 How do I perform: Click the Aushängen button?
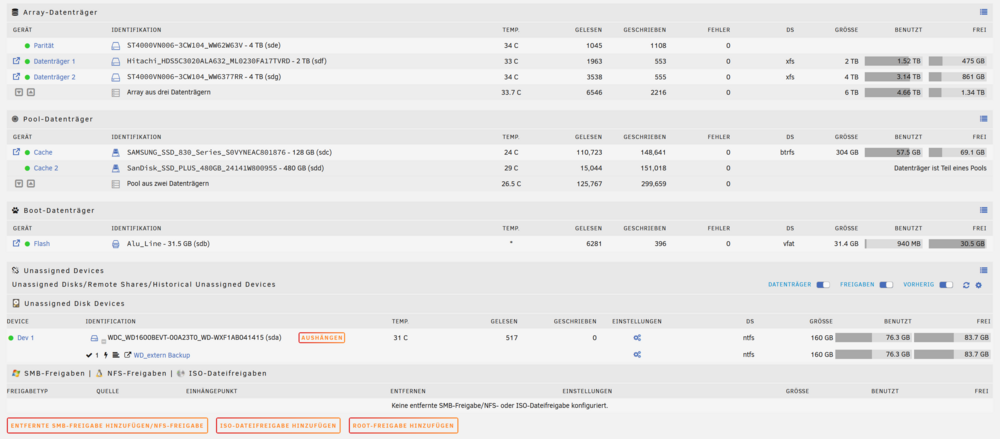pyautogui.click(x=321, y=338)
